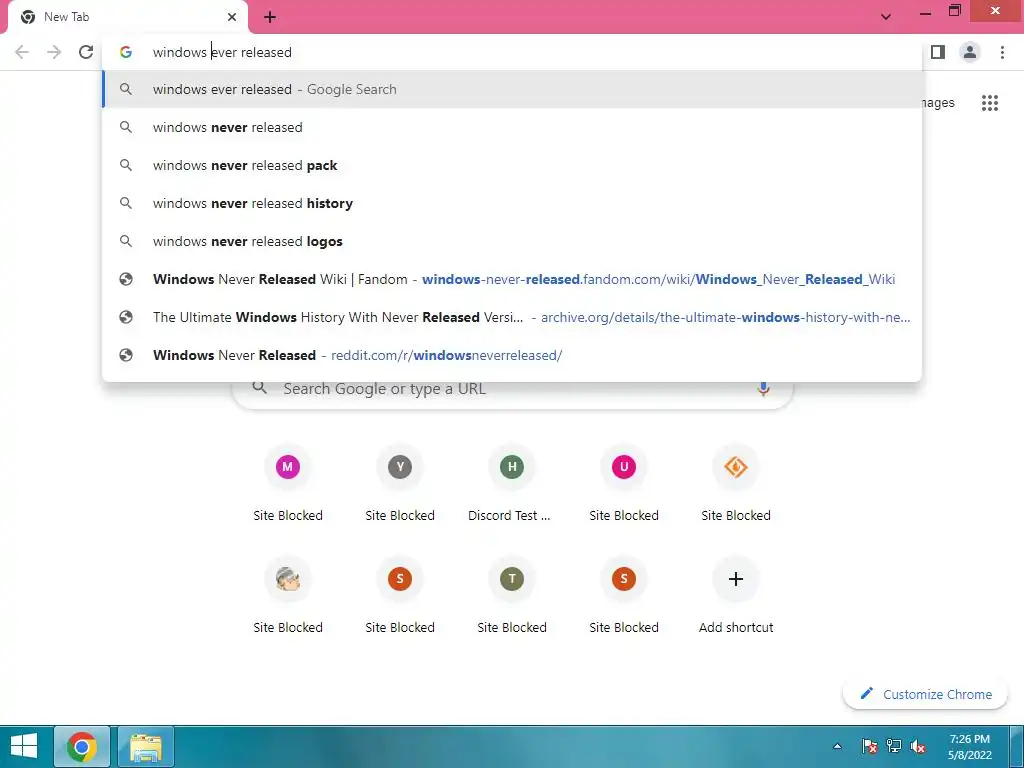This screenshot has height=768, width=1024.
Task: Click the Action Center flag tray icon
Action: 869,746
